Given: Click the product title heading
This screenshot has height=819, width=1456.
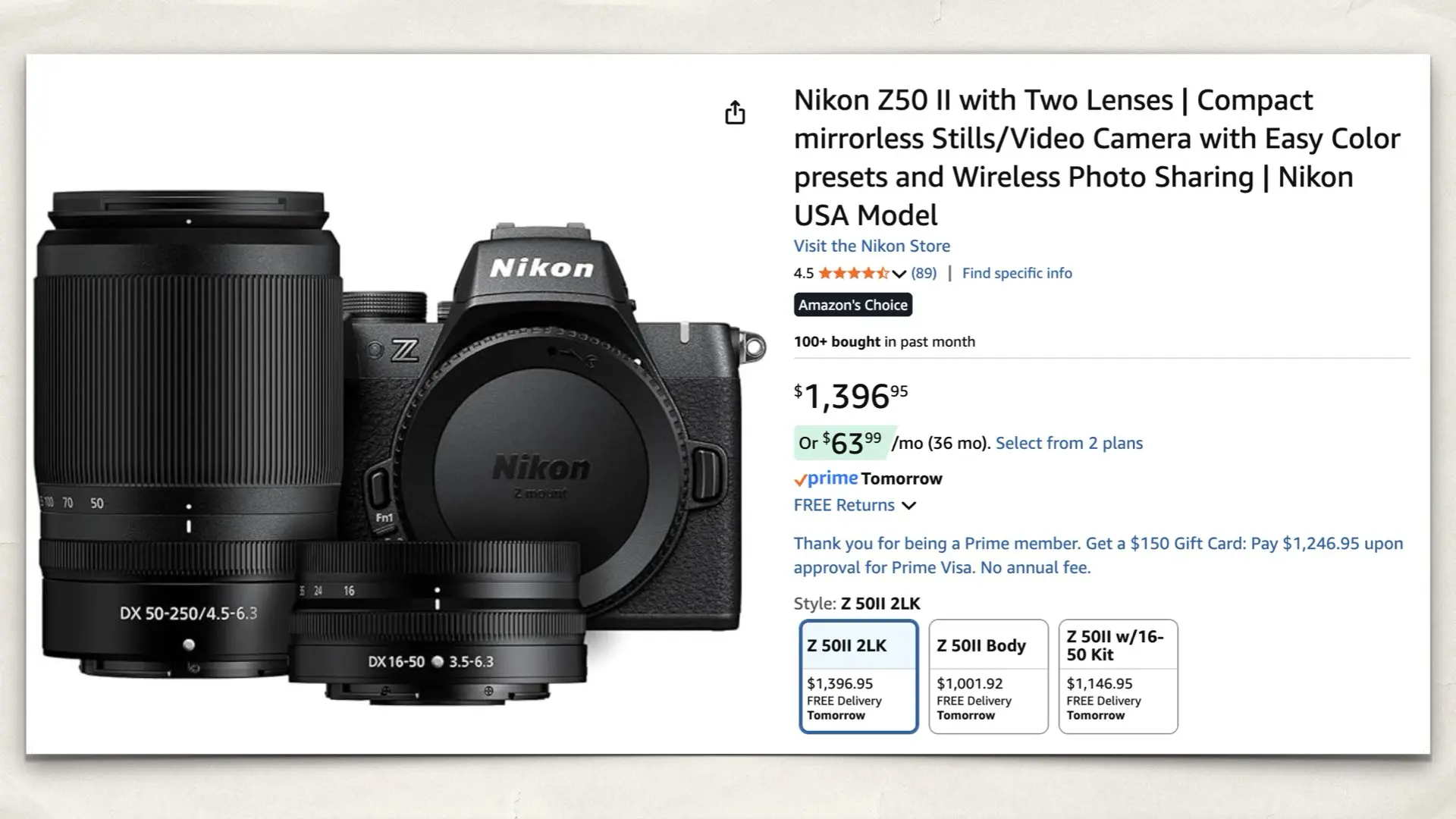Looking at the screenshot, I should 1062,157.
